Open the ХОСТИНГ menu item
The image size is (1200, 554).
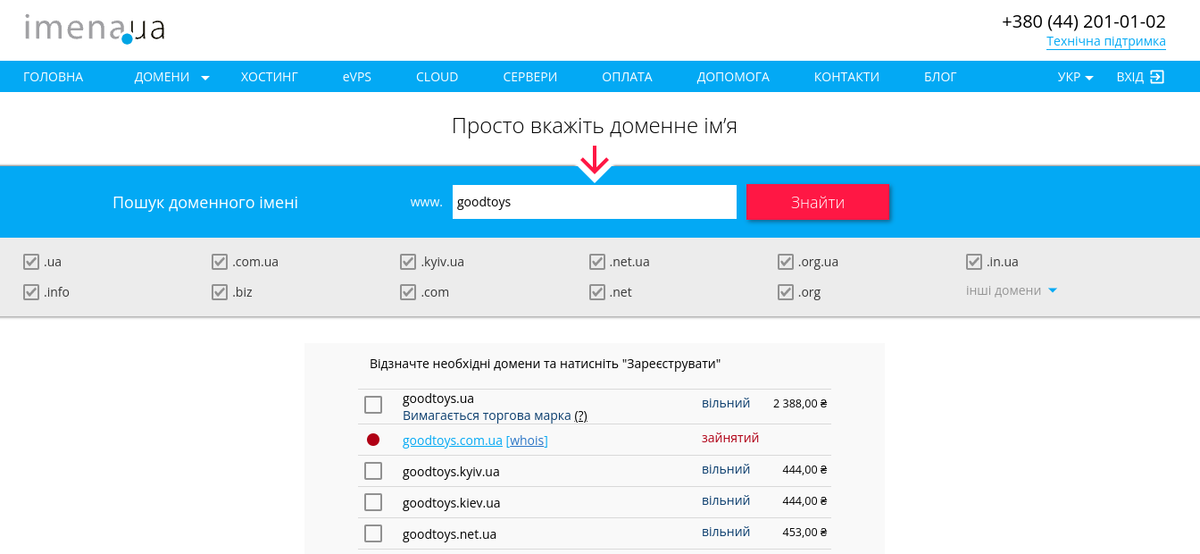pos(269,77)
